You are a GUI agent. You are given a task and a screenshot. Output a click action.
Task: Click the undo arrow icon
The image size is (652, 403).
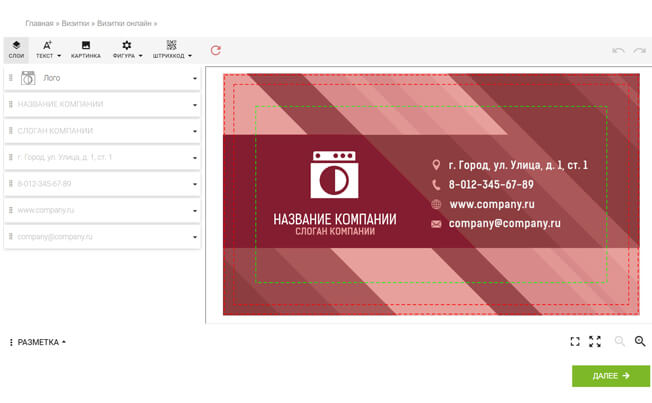tap(618, 51)
